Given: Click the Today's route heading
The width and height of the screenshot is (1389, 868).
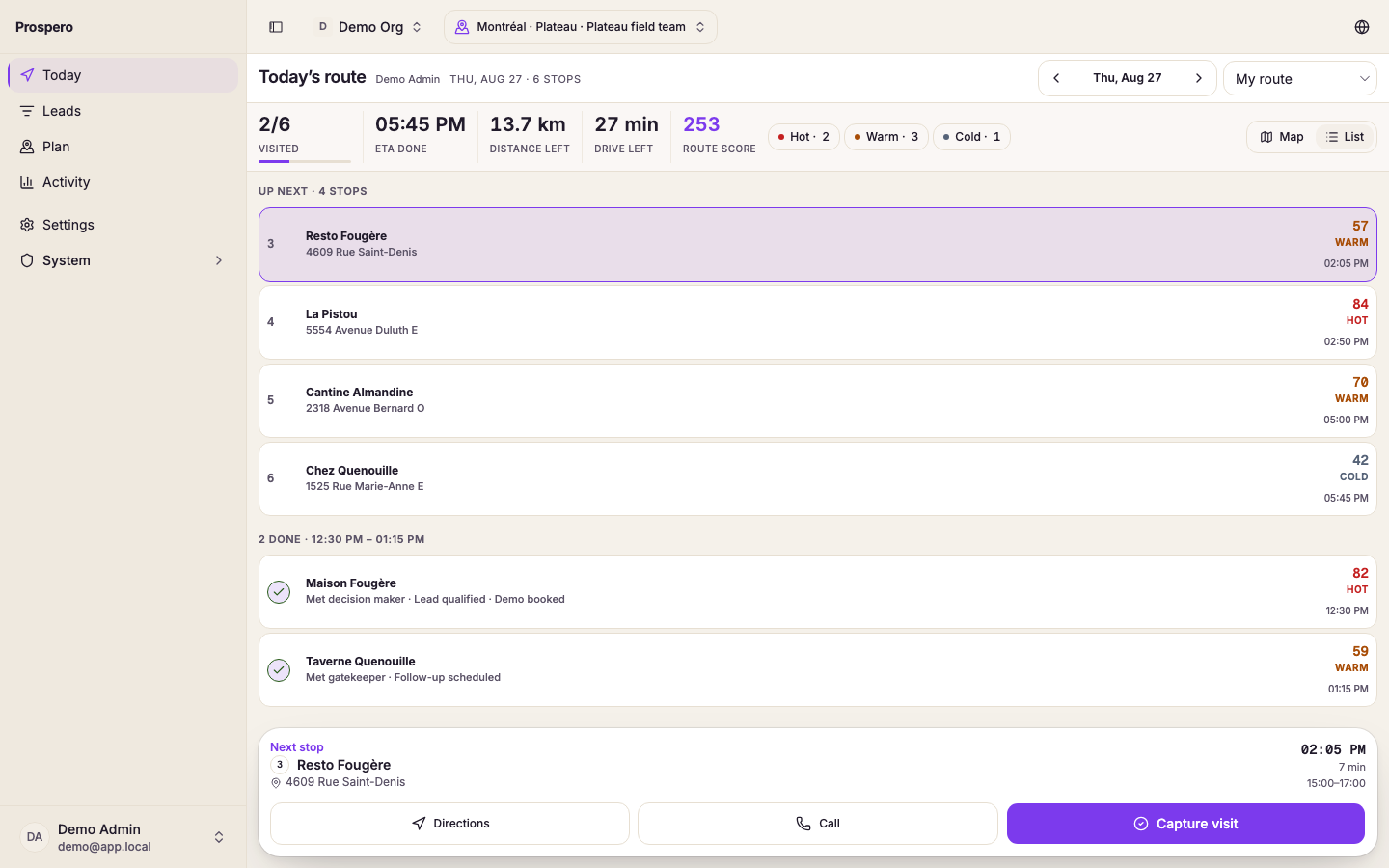Looking at the screenshot, I should point(313,77).
